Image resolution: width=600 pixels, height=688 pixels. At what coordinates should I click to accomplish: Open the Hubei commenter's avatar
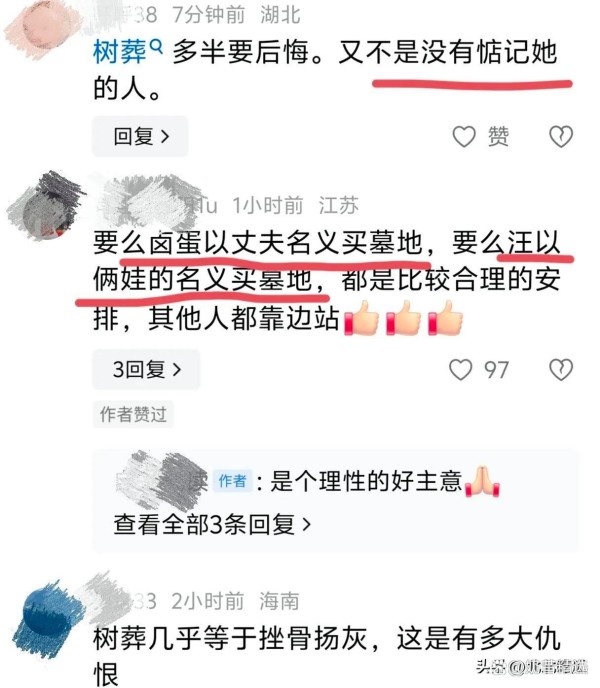[x=44, y=29]
